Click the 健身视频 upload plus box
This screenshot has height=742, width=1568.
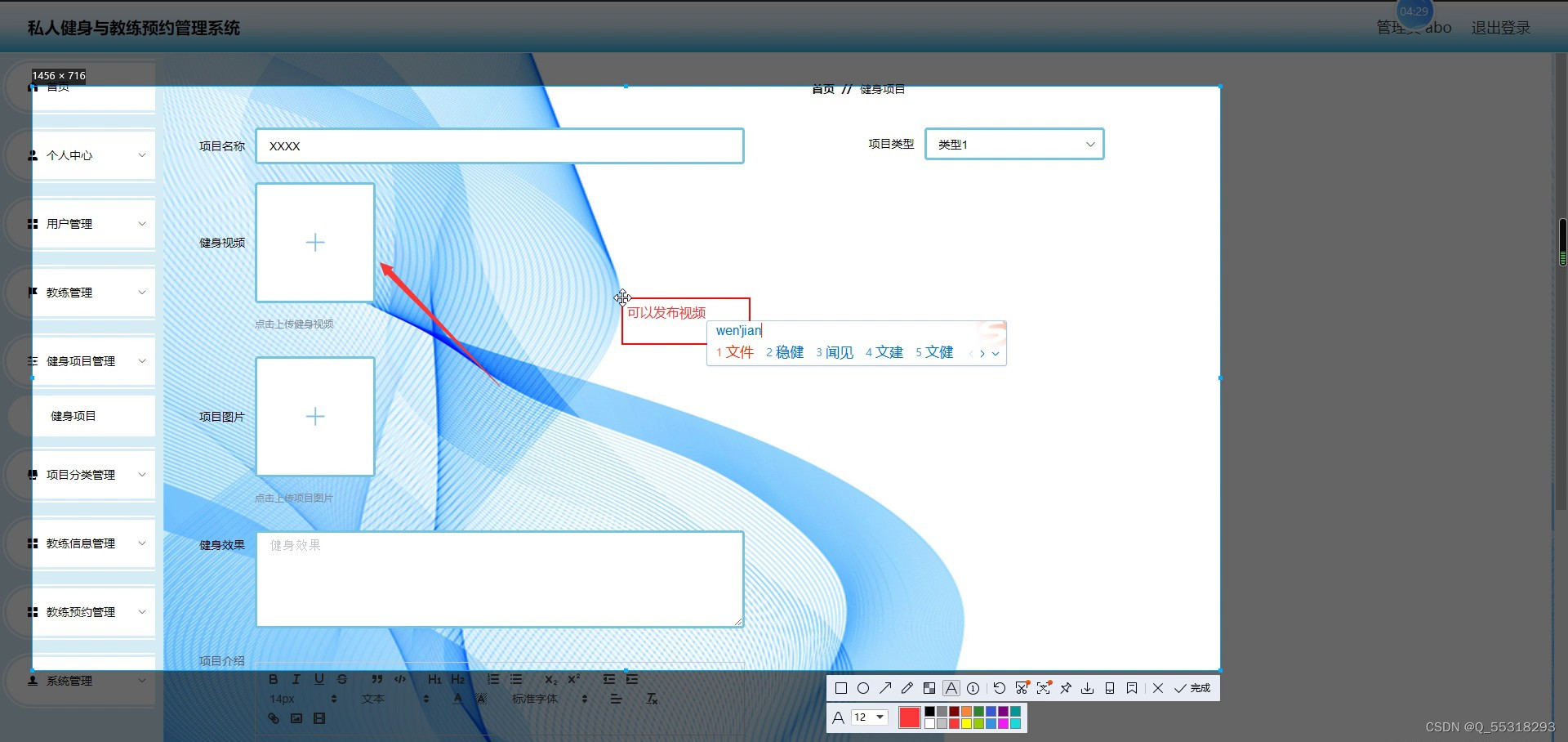click(x=315, y=243)
